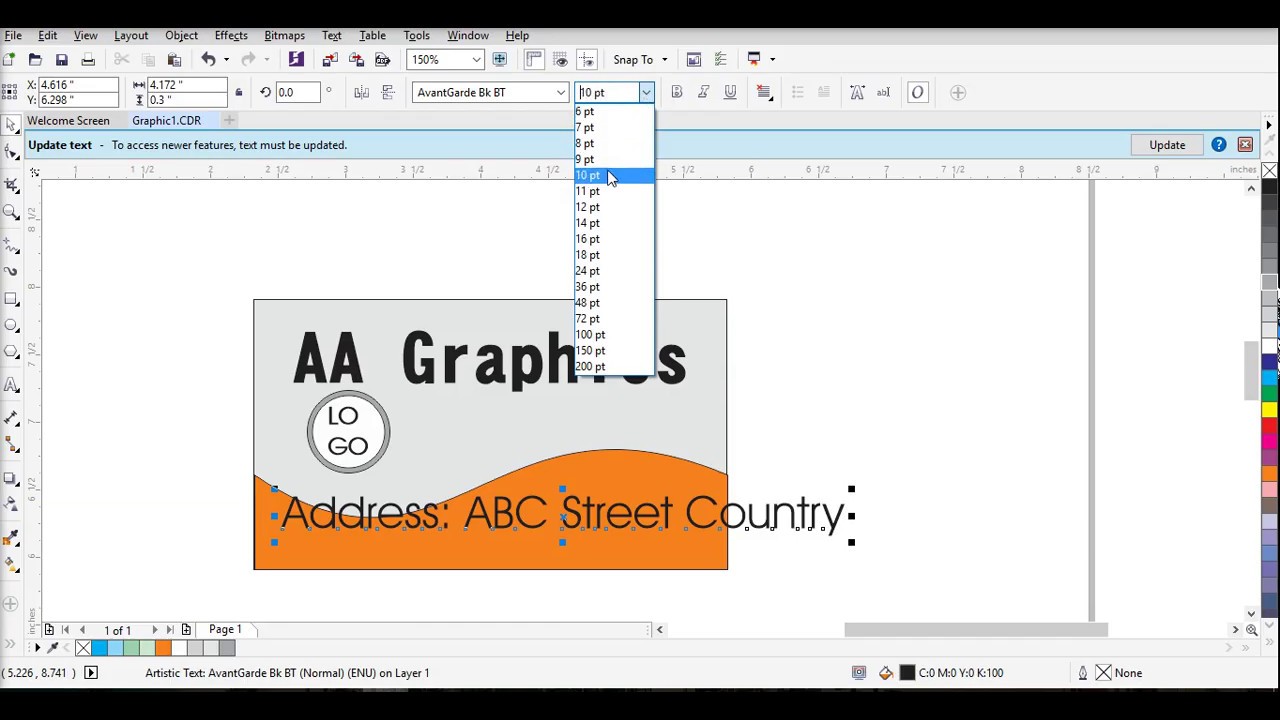This screenshot has width=1280, height=720.
Task: Click the orange document palette swatch
Action: (163, 648)
